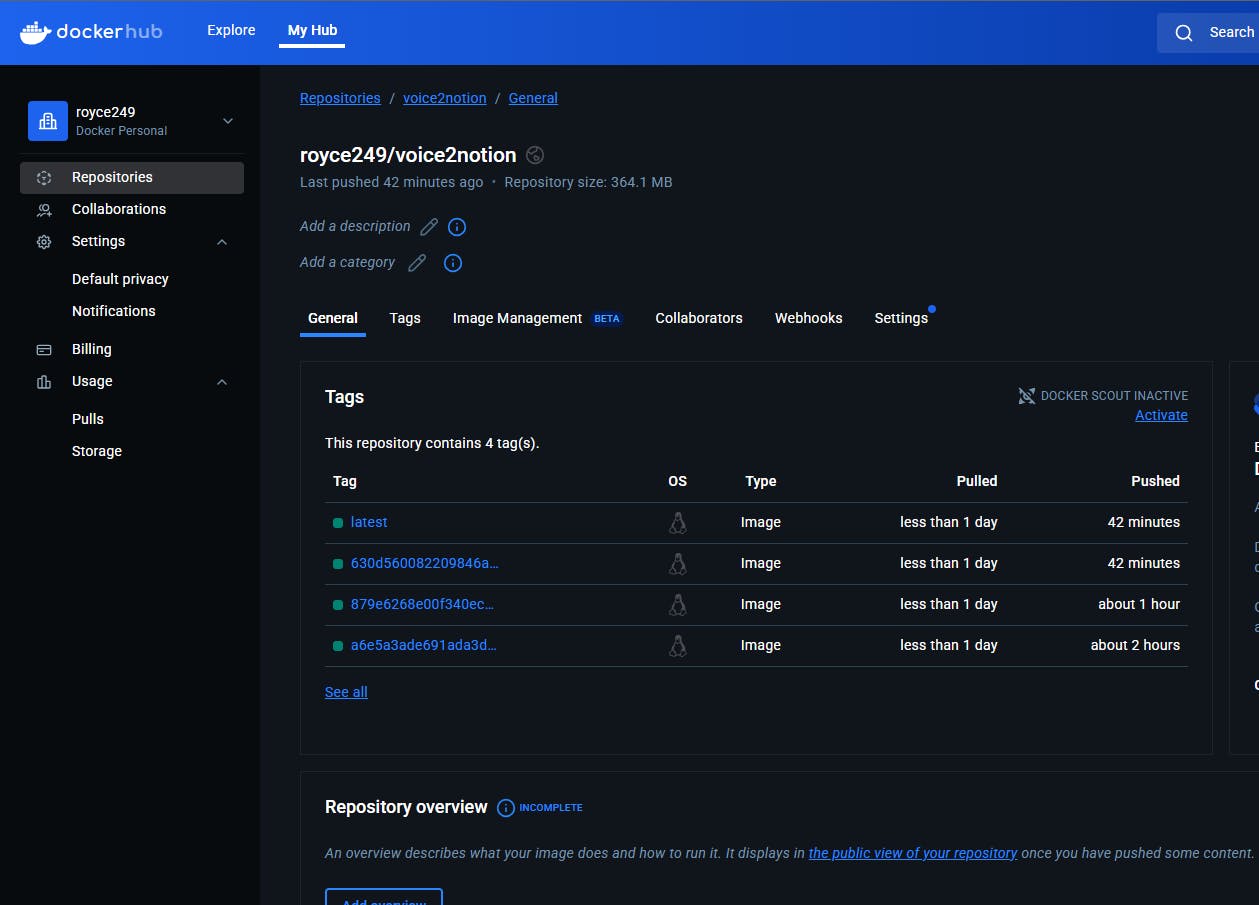Click the General breadcrumb link
The height and width of the screenshot is (905, 1259).
pyautogui.click(x=533, y=98)
